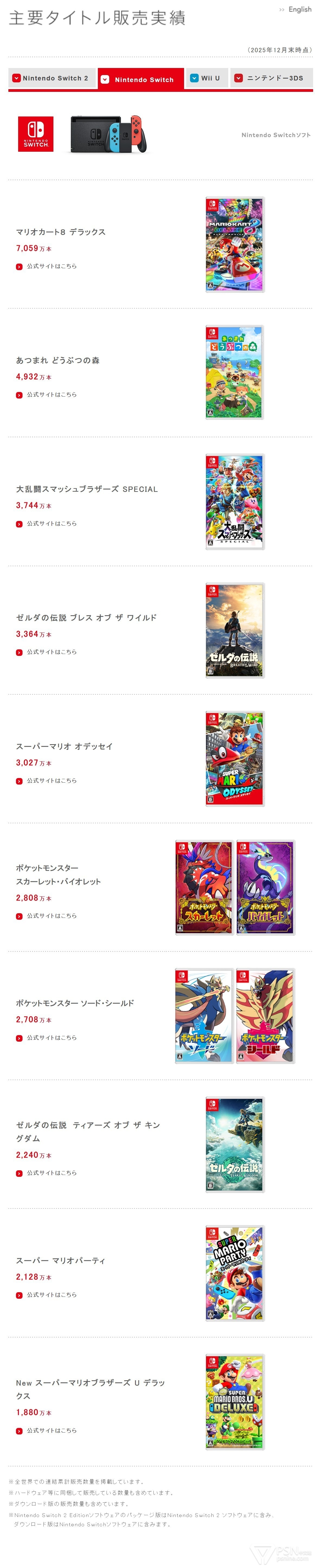Open official site link for New スーパーマリオブラザーズ U デラックス

pos(51,1430)
